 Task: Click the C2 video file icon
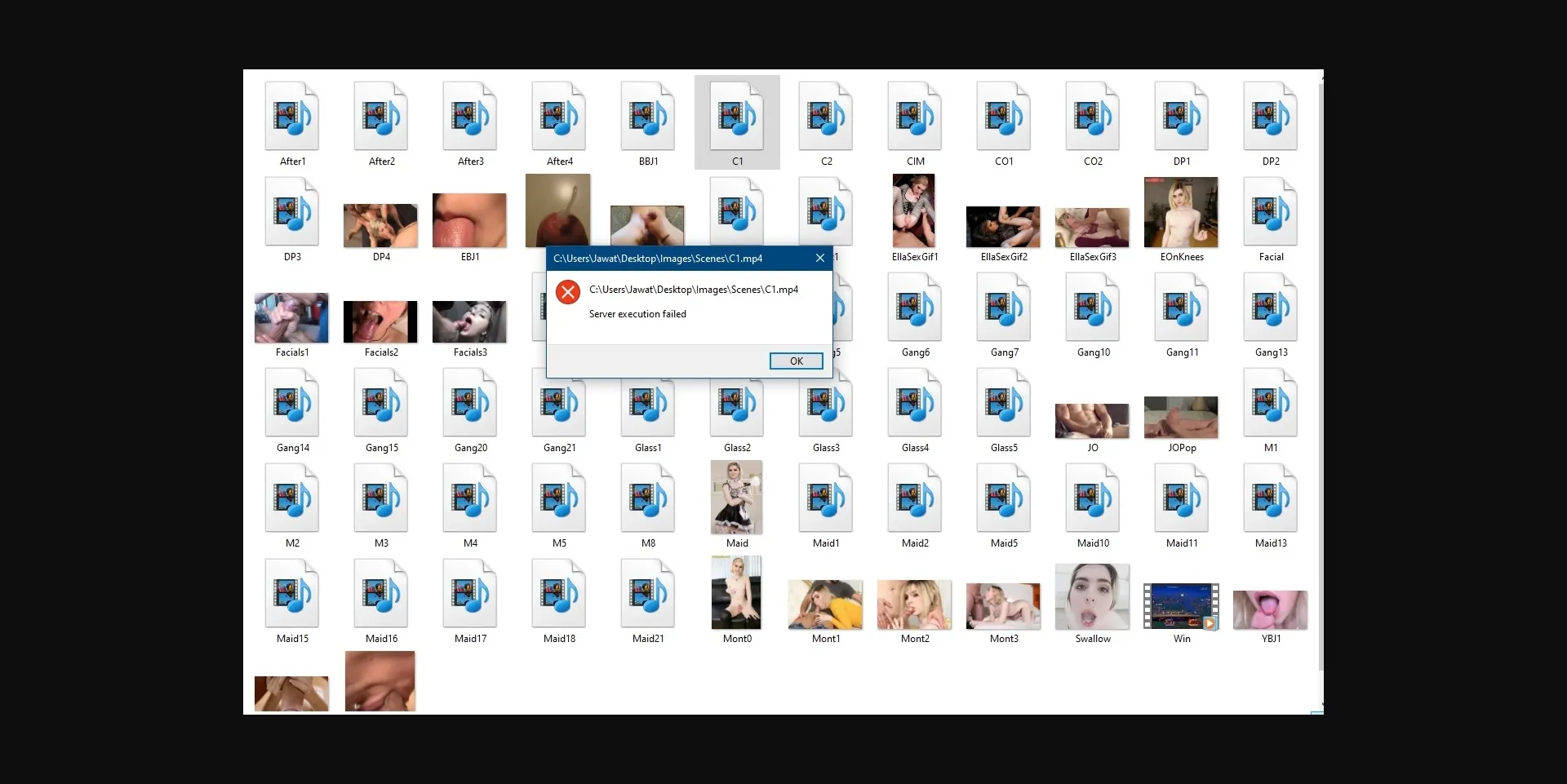(x=826, y=117)
